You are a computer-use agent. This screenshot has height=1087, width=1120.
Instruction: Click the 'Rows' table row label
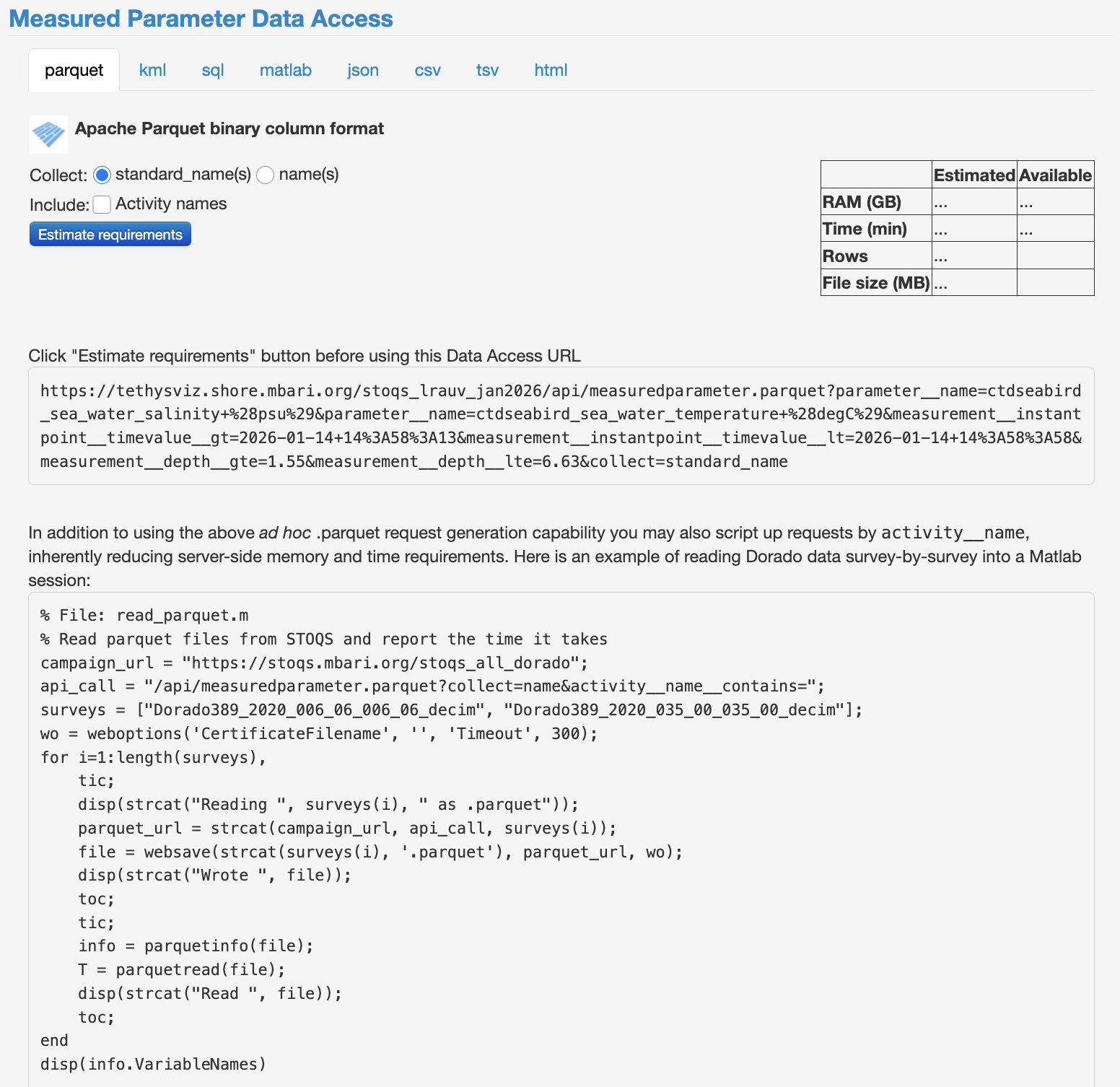[846, 256]
